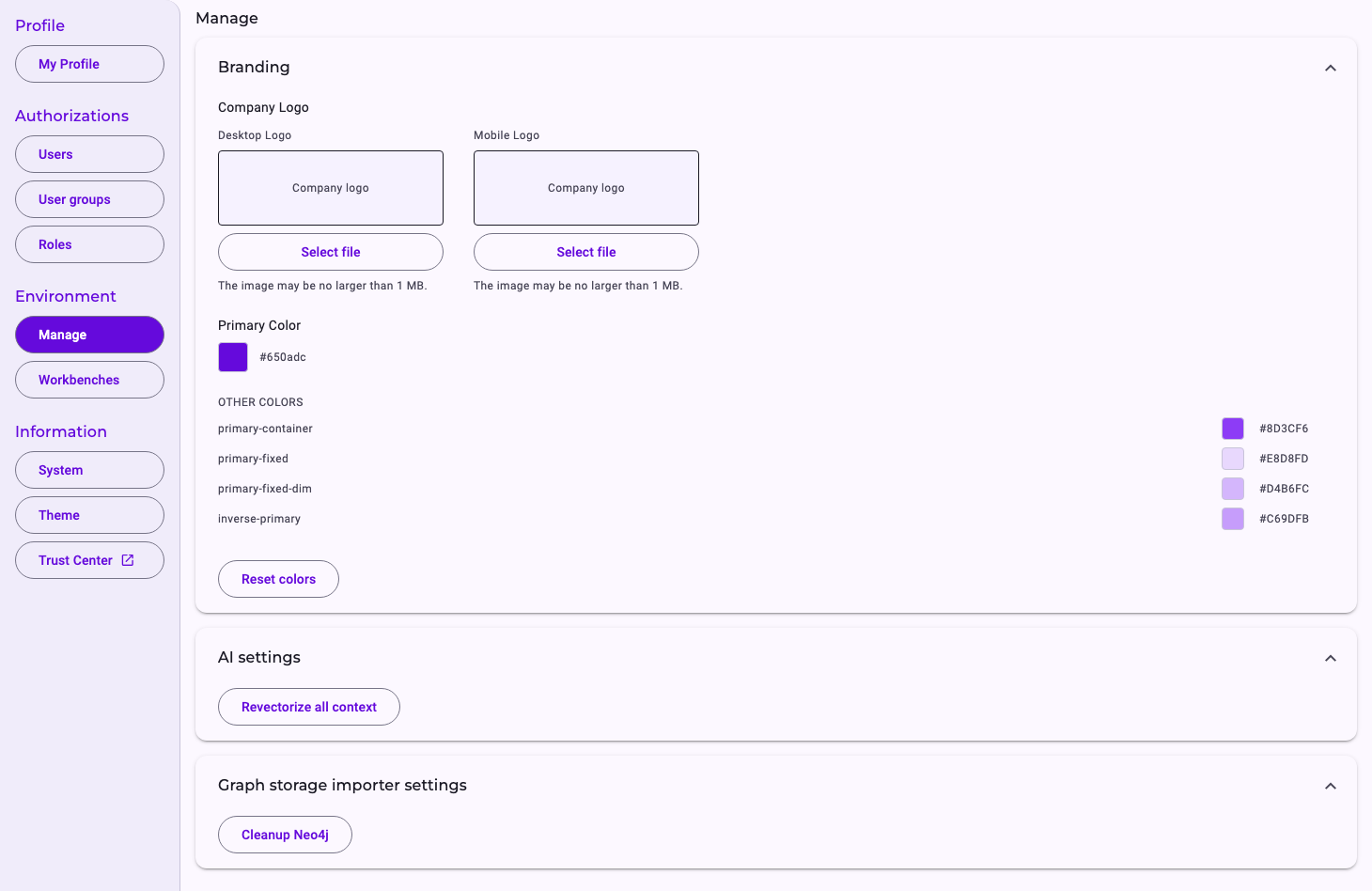The image size is (1372, 891).
Task: Go to Users in Authorizations
Action: coord(89,154)
